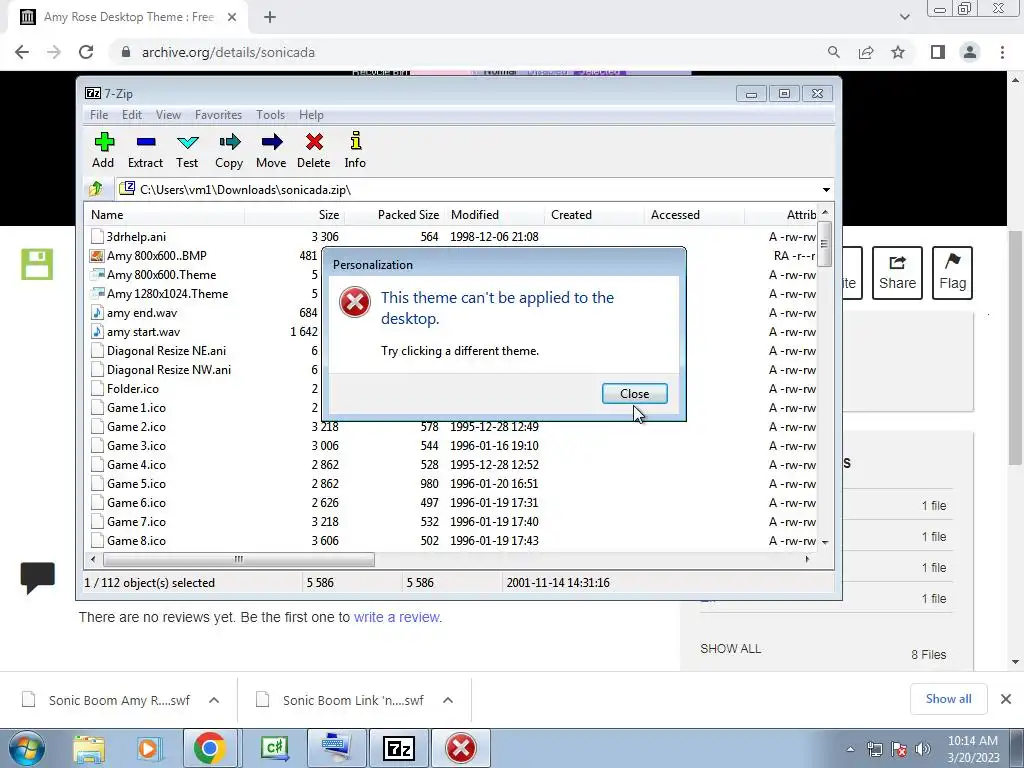Image resolution: width=1024 pixels, height=768 pixels.
Task: Go up one folder level in 7-Zip
Action: click(x=96, y=189)
